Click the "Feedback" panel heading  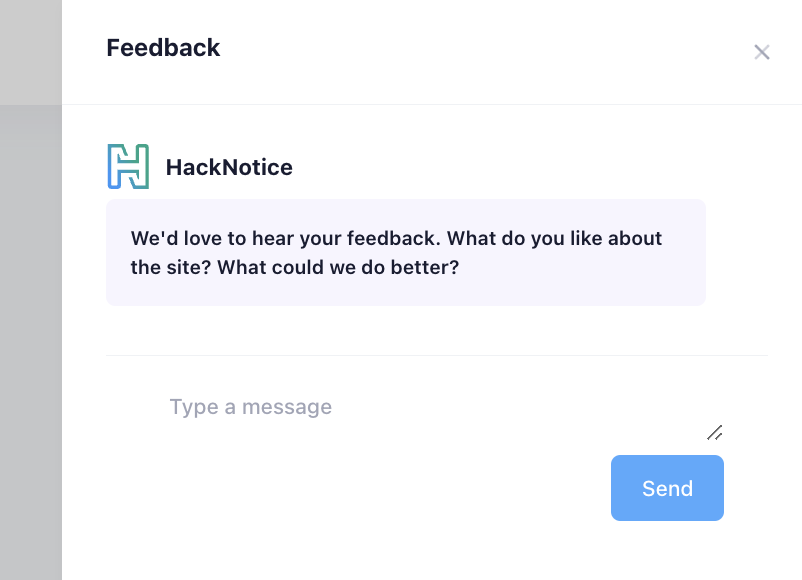163,47
